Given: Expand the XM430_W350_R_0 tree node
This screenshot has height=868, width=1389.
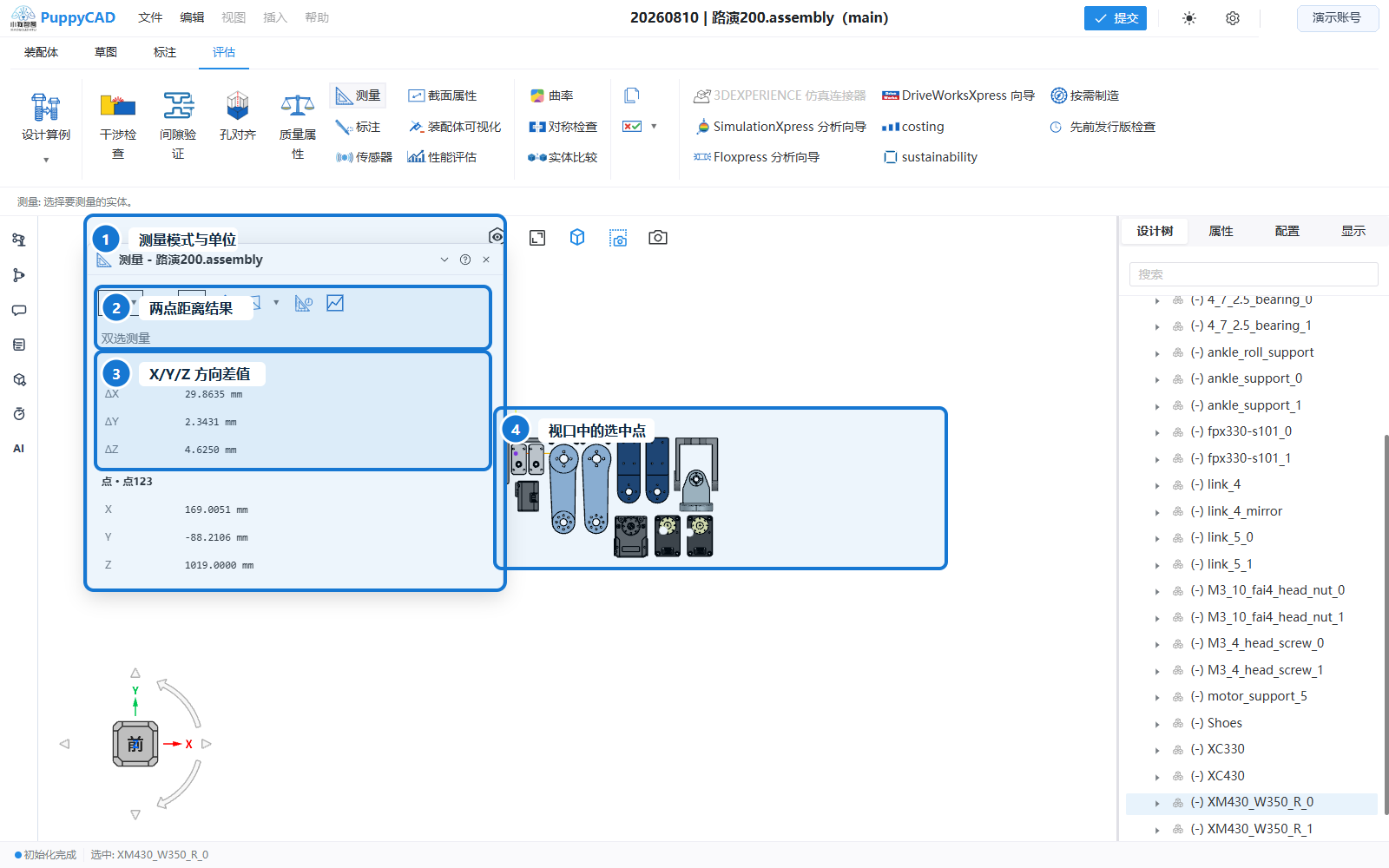Looking at the screenshot, I should 1157,803.
